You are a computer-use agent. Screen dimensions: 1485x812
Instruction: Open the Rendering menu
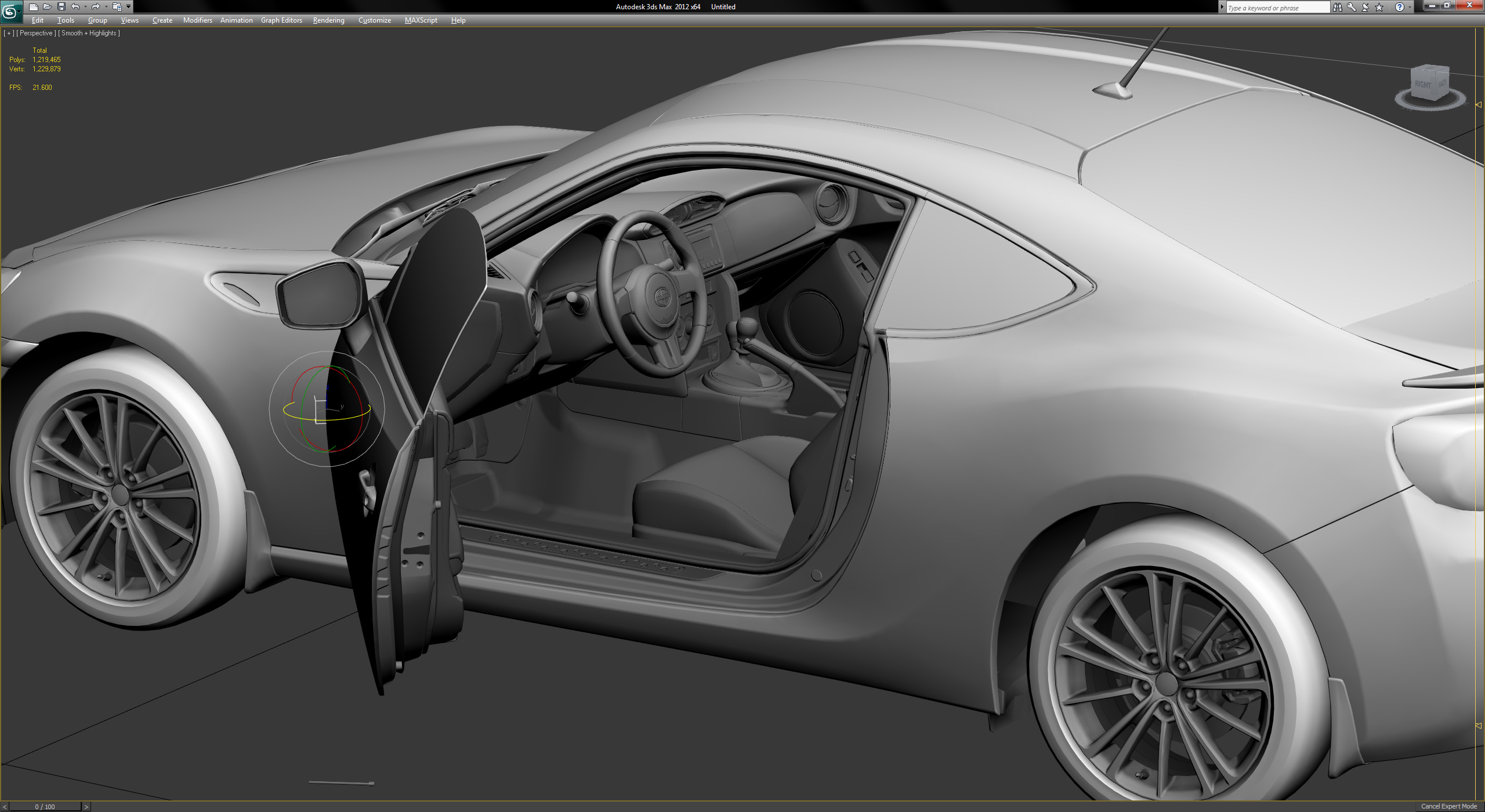pyautogui.click(x=328, y=20)
